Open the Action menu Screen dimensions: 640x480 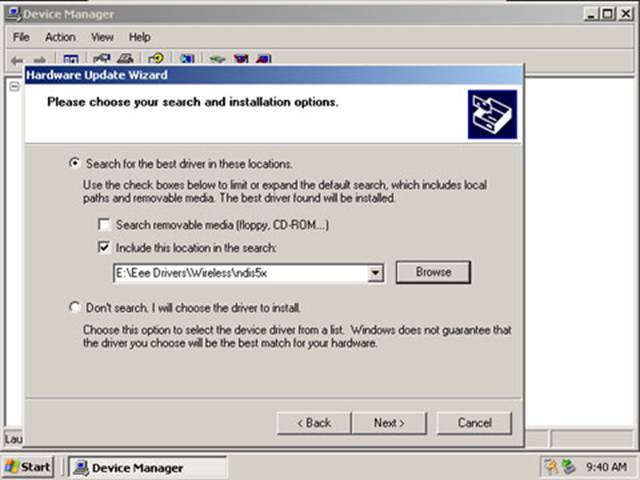click(60, 37)
